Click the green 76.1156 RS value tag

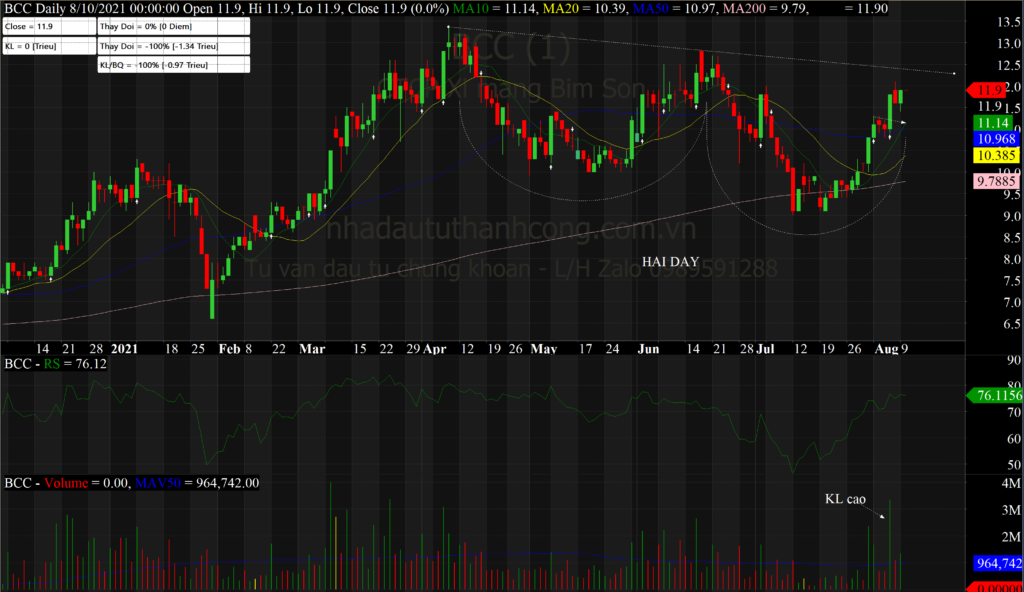point(994,396)
